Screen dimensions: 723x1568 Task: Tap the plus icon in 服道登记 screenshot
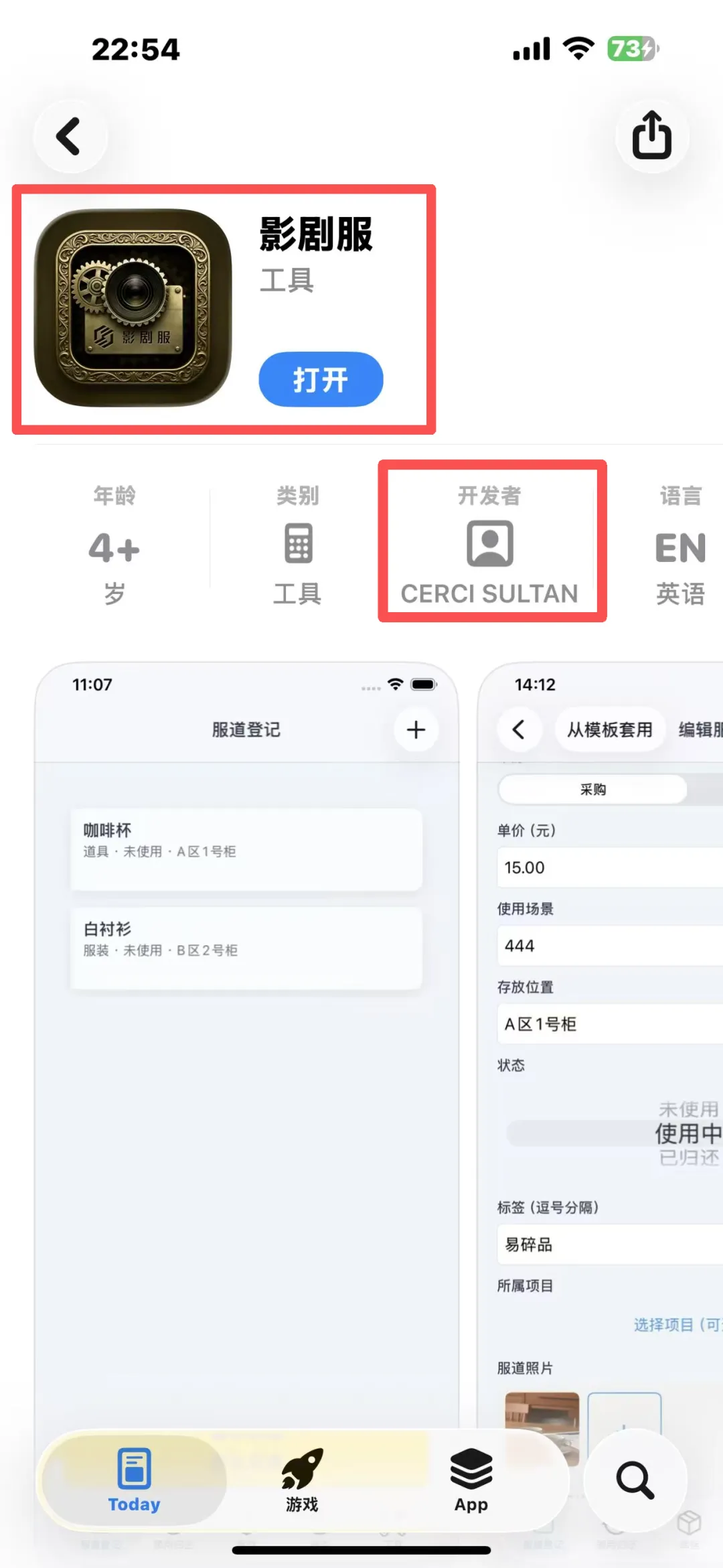[416, 730]
